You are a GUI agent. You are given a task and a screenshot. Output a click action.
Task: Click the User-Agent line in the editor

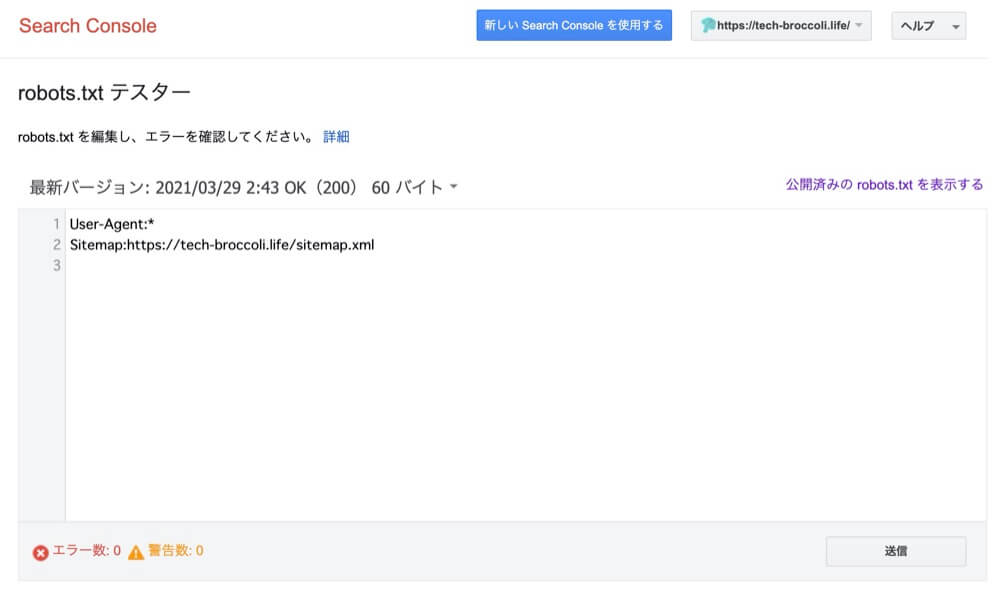point(112,223)
